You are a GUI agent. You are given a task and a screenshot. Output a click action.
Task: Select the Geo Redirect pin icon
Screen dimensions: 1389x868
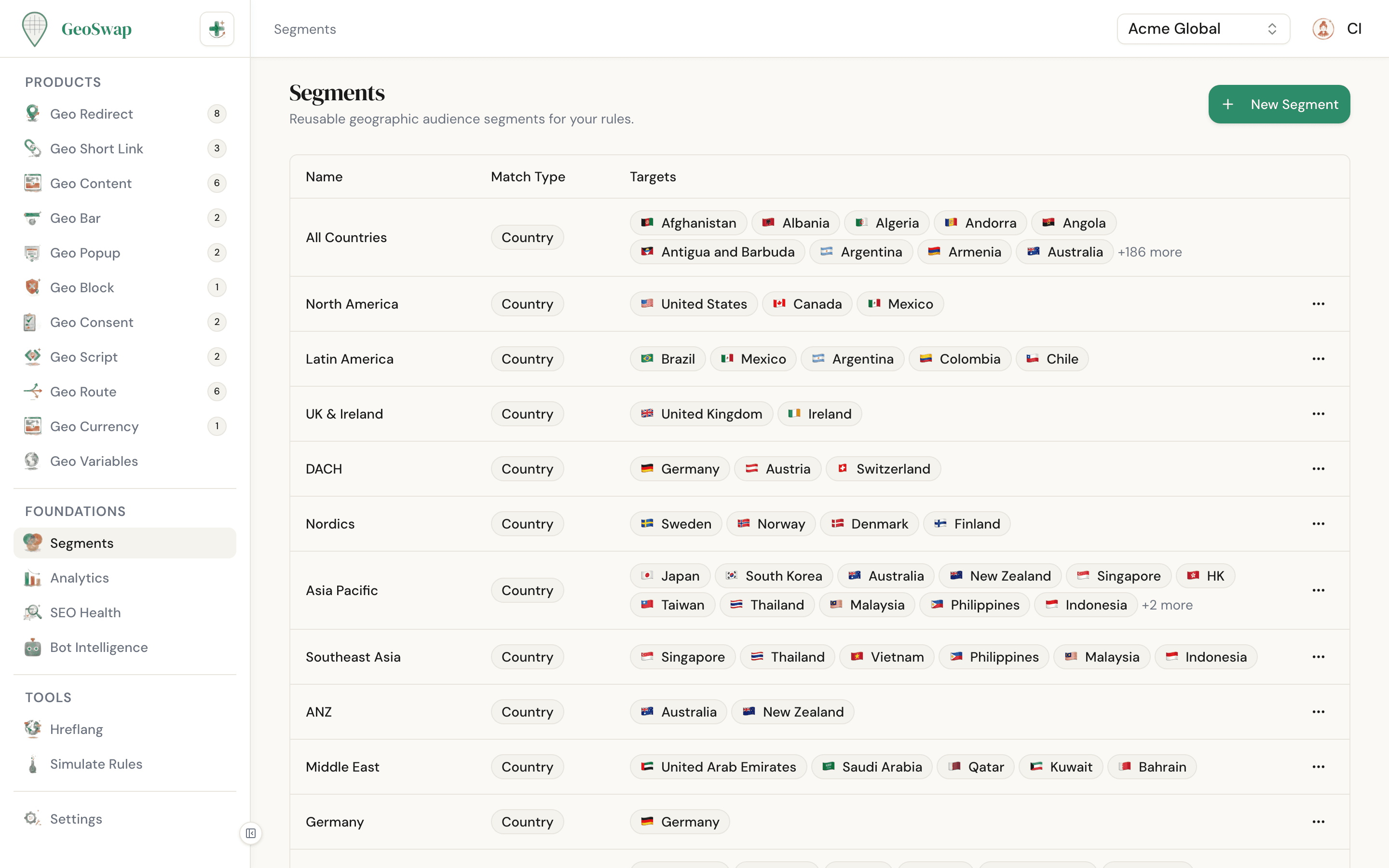(x=33, y=113)
